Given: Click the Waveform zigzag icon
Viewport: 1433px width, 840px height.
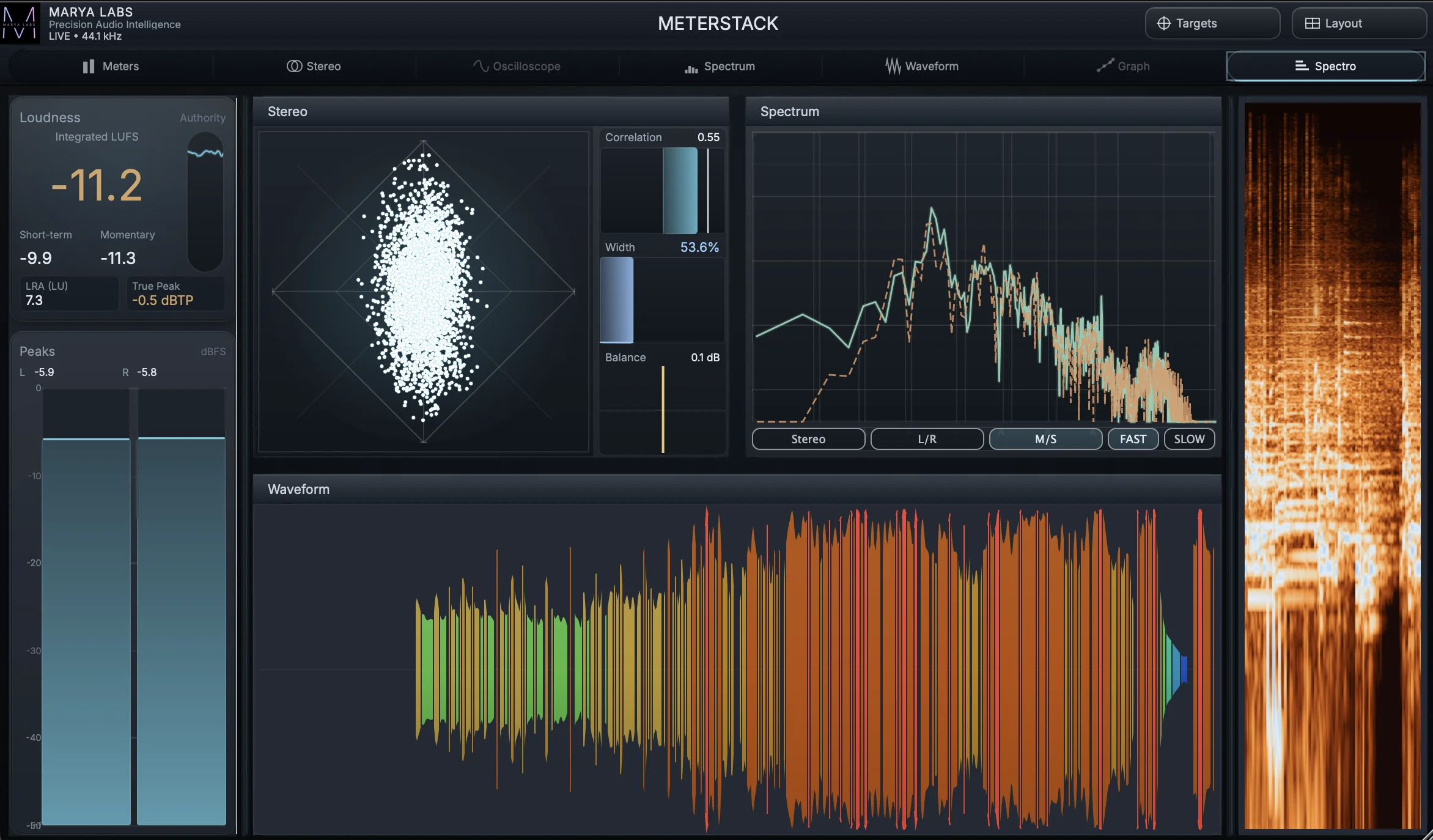Looking at the screenshot, I should tap(893, 66).
